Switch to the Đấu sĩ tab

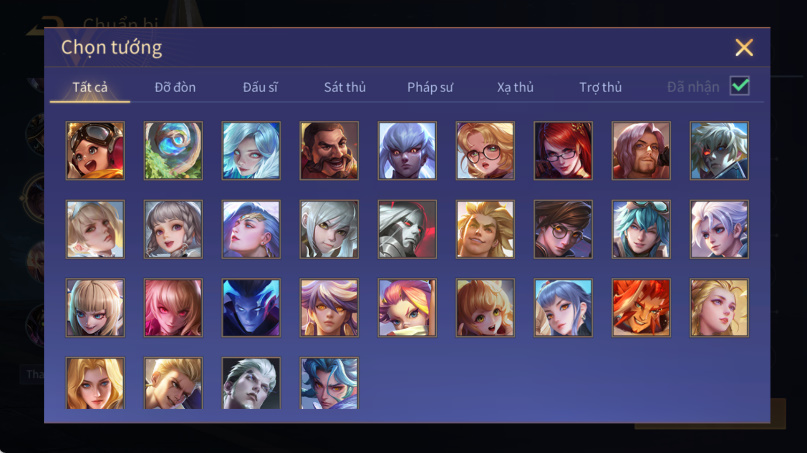260,87
